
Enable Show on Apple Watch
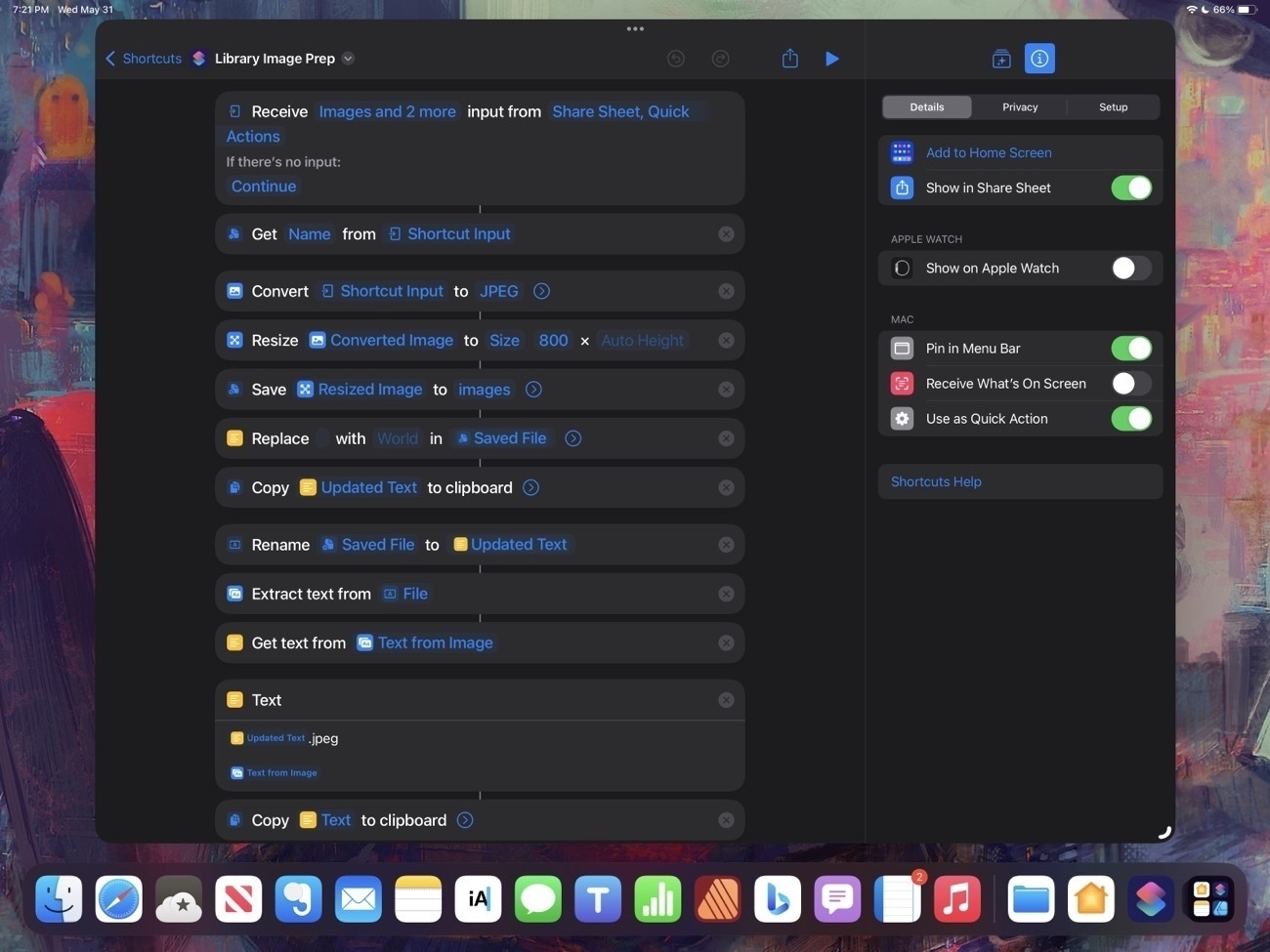coord(1130,268)
